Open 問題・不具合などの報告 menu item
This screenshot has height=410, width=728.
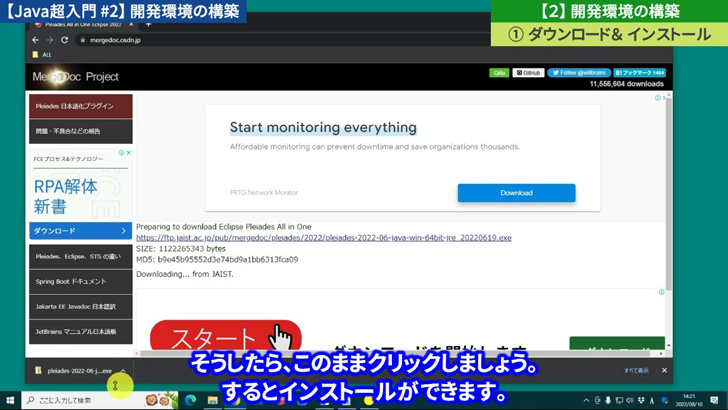click(81, 131)
